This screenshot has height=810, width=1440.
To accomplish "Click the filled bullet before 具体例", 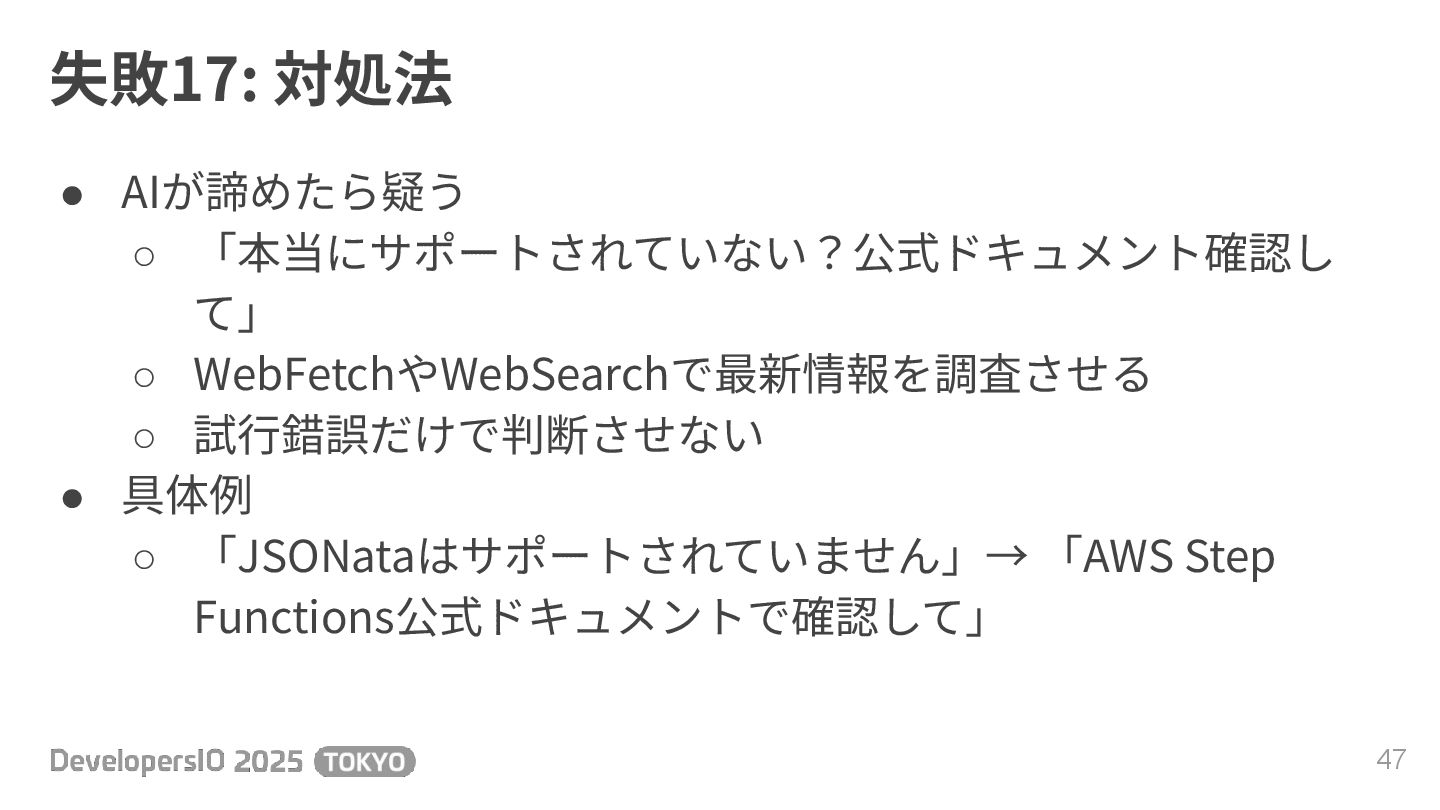I will [x=72, y=497].
